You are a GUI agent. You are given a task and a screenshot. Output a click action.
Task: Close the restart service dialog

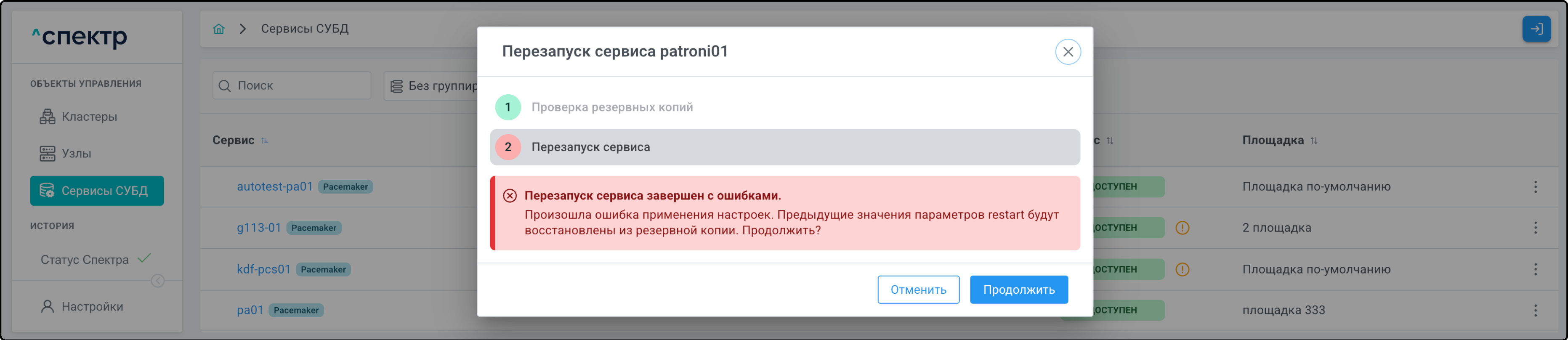click(1068, 52)
